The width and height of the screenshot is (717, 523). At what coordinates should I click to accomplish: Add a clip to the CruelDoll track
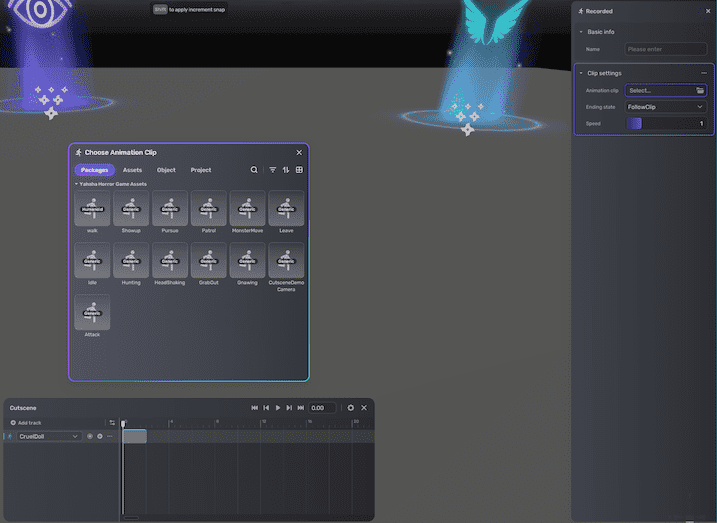(100, 437)
